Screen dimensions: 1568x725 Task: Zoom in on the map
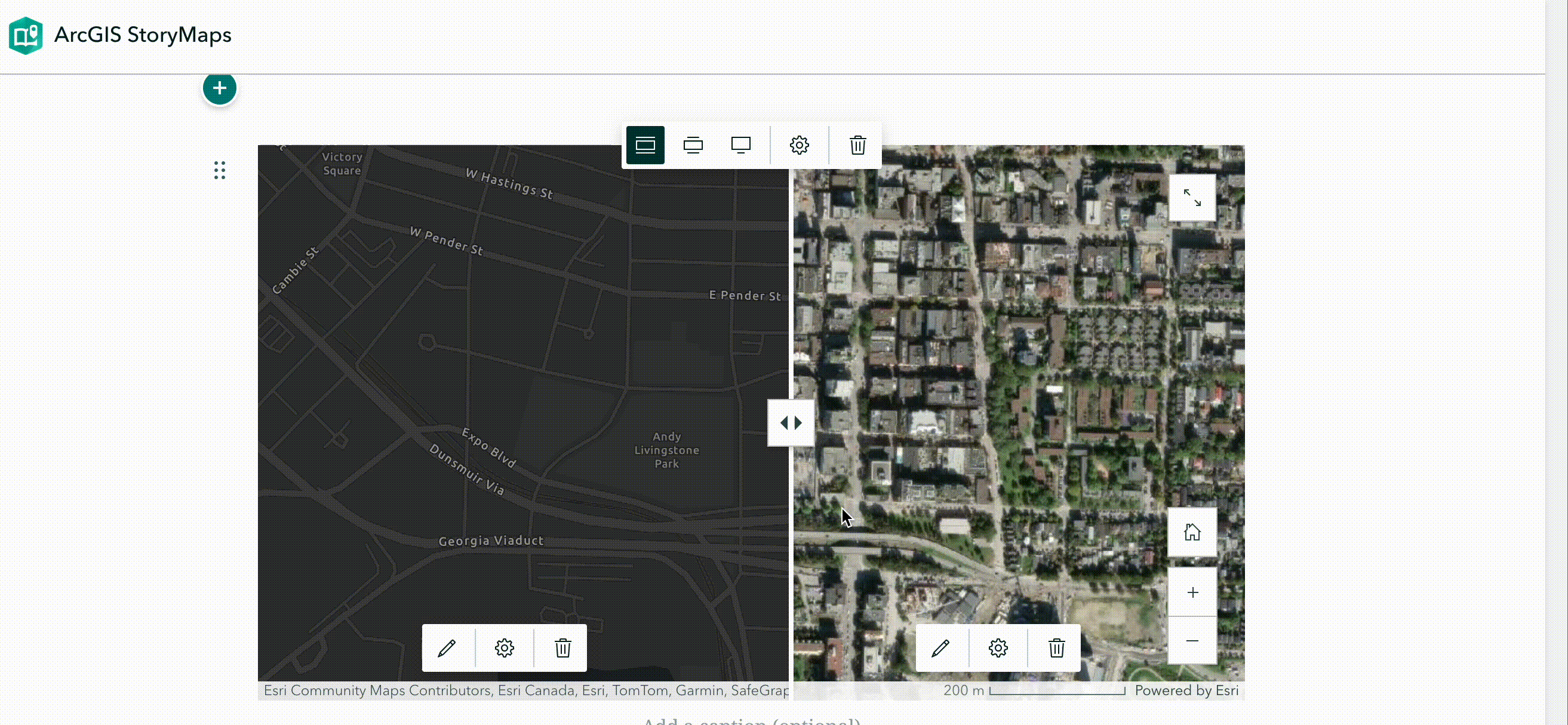(x=1192, y=592)
